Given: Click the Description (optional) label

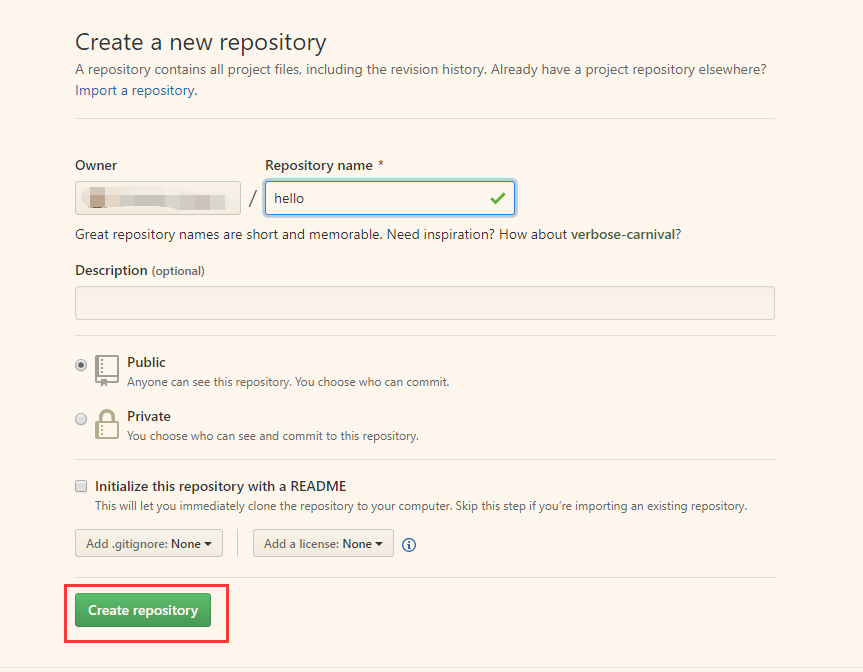Looking at the screenshot, I should click(x=140, y=271).
